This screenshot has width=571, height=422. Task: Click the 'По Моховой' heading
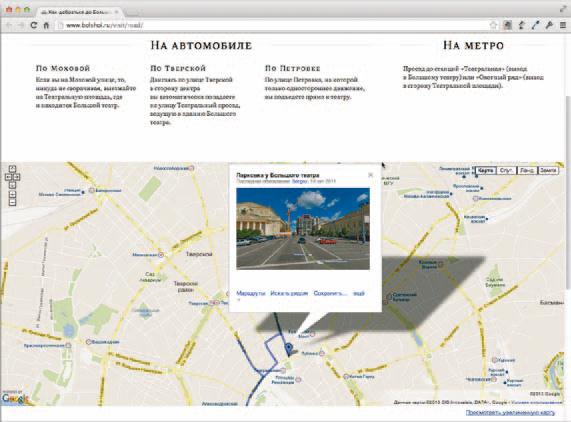coord(63,68)
